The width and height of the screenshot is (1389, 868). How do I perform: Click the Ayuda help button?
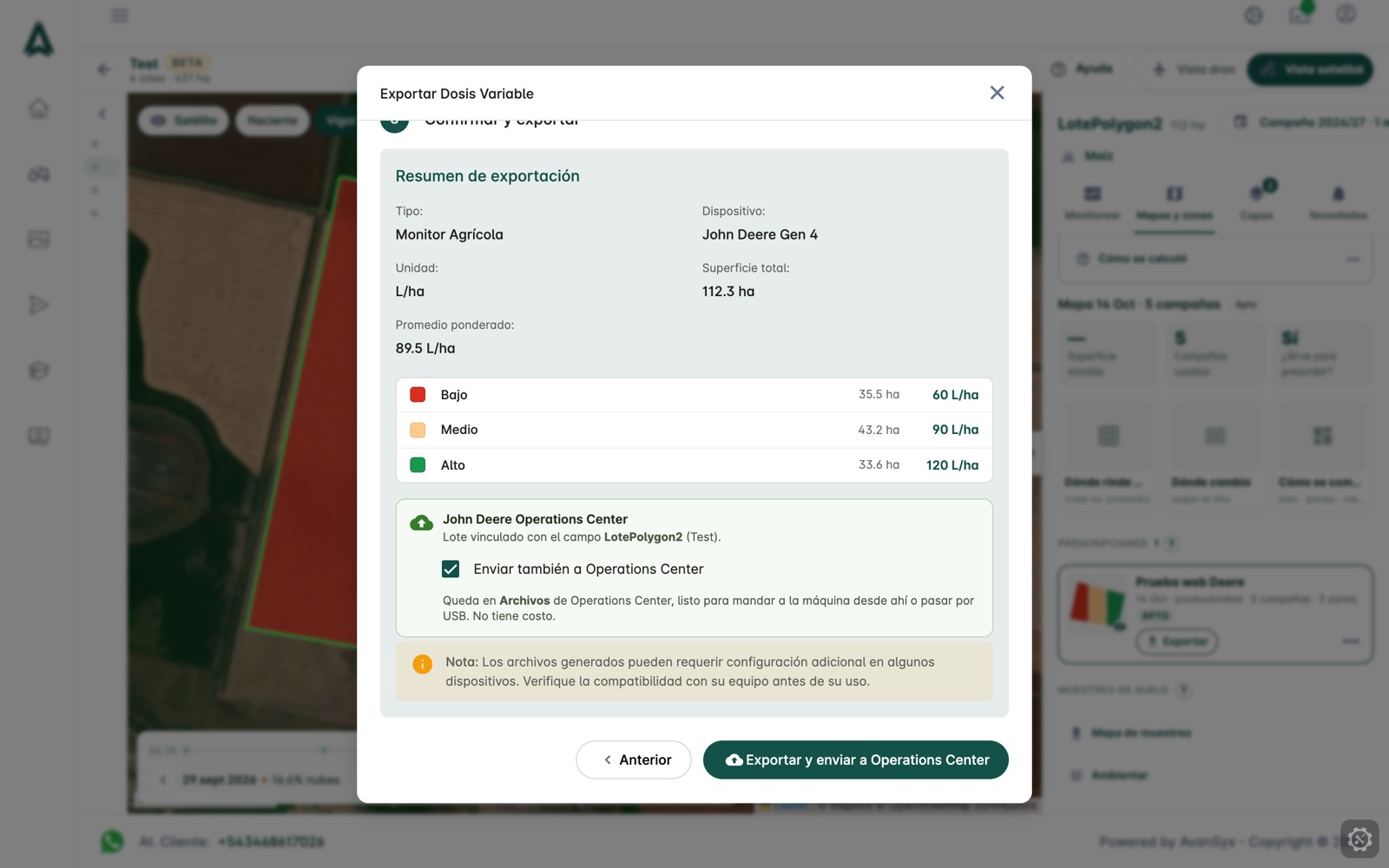click(x=1082, y=69)
